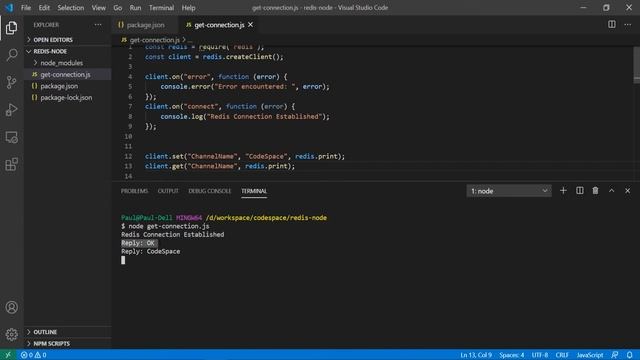The image size is (640, 360).
Task: Open the warnings count in status bar
Action: [40, 355]
